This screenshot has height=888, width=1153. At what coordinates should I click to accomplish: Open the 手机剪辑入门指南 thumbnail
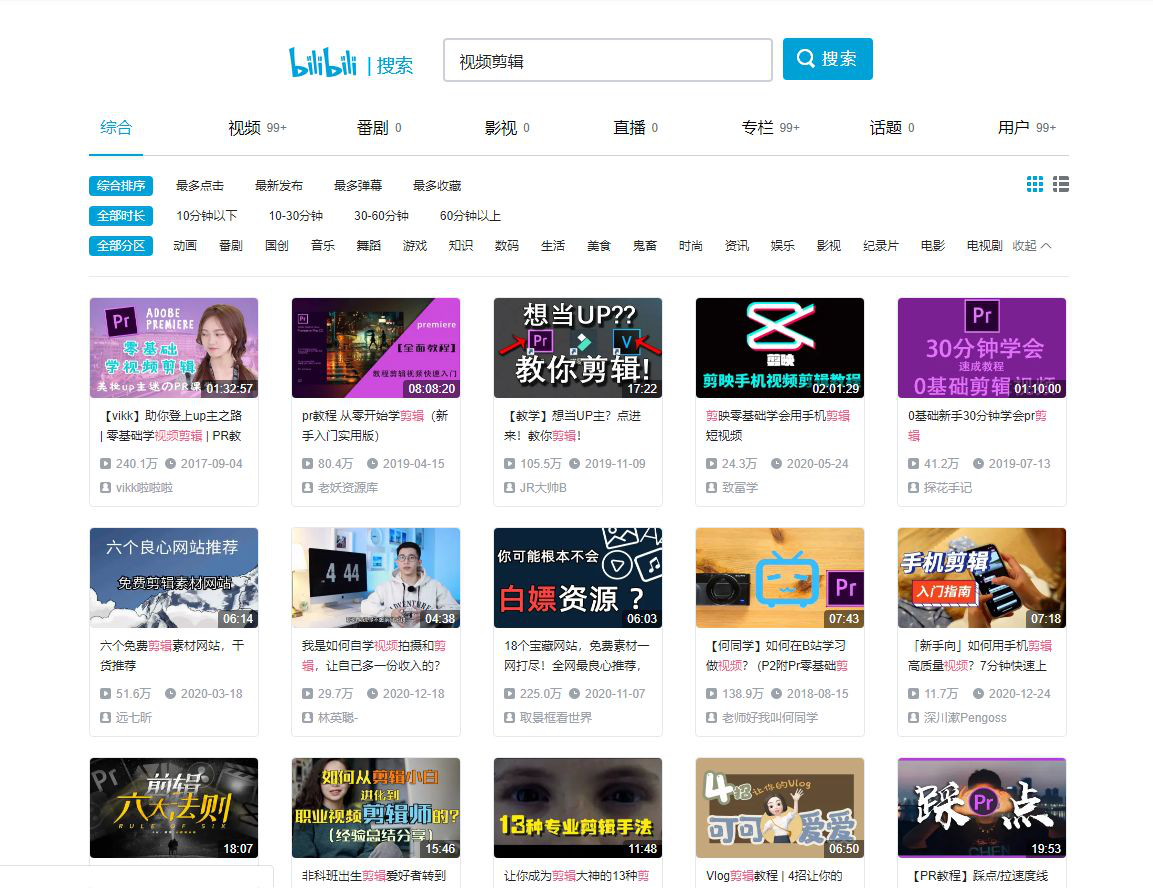(x=982, y=578)
